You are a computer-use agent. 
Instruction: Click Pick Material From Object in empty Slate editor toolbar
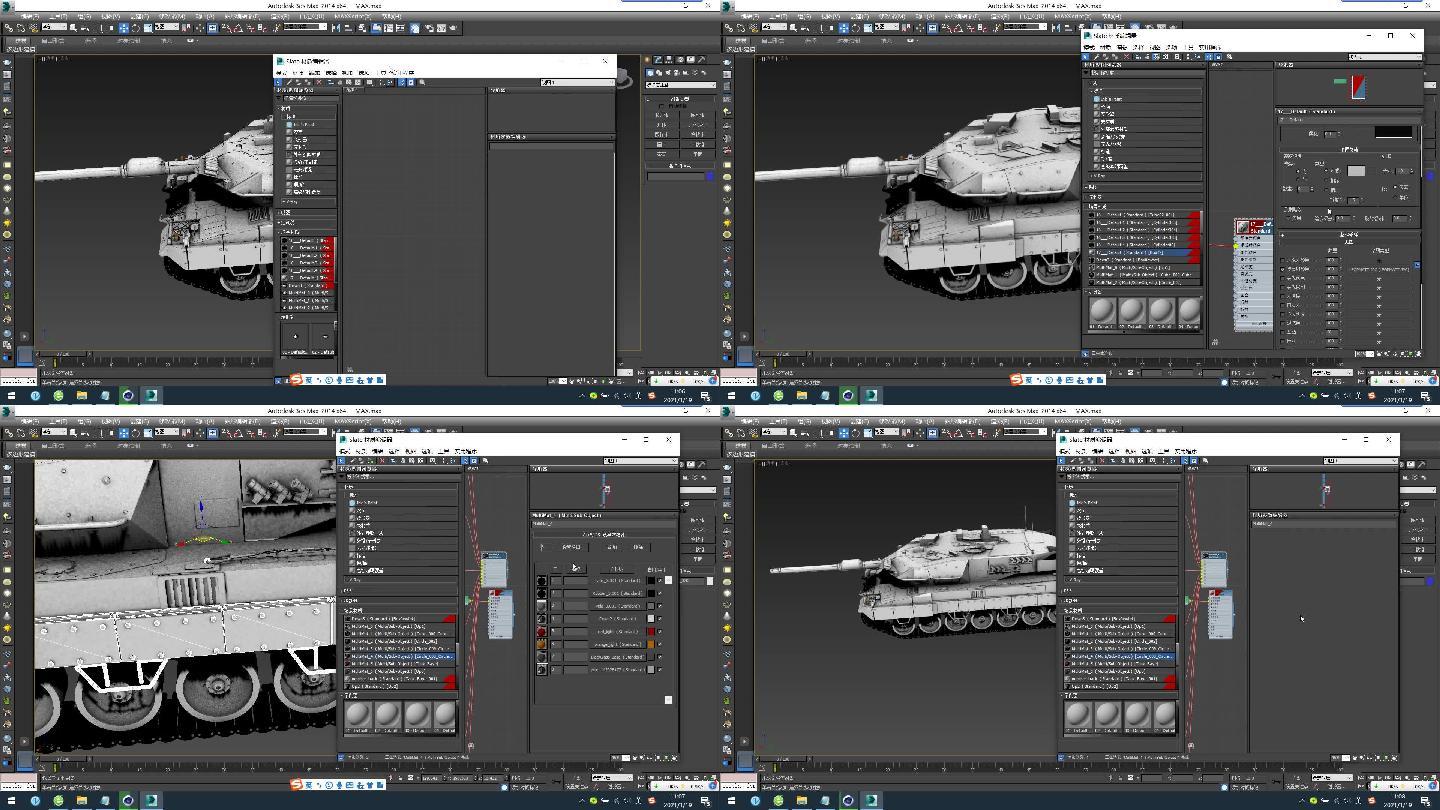point(289,82)
